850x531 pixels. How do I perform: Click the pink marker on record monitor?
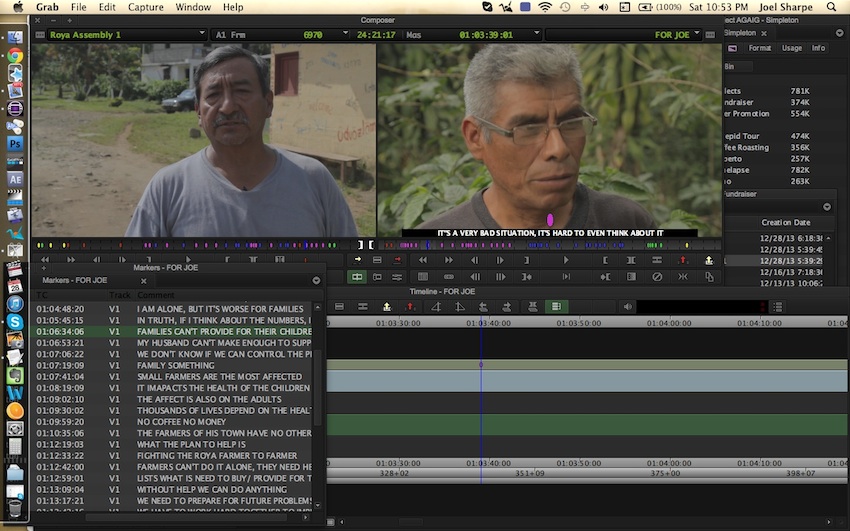point(550,219)
